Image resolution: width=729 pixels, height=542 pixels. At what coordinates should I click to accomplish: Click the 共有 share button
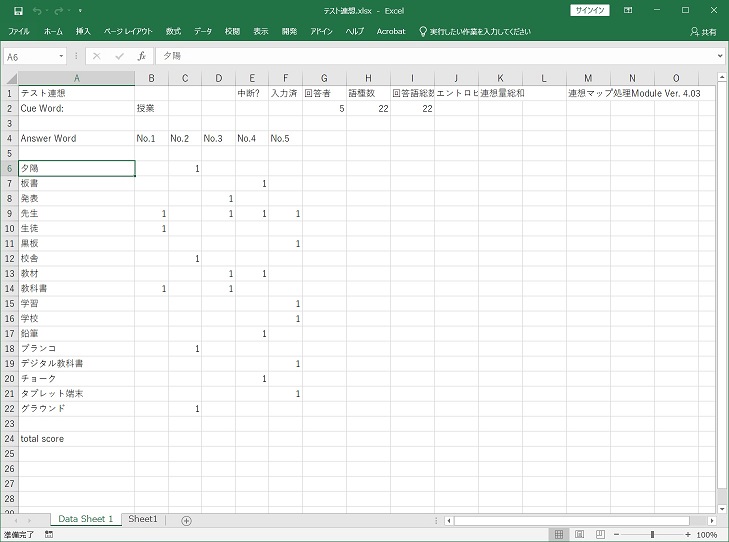click(x=703, y=32)
